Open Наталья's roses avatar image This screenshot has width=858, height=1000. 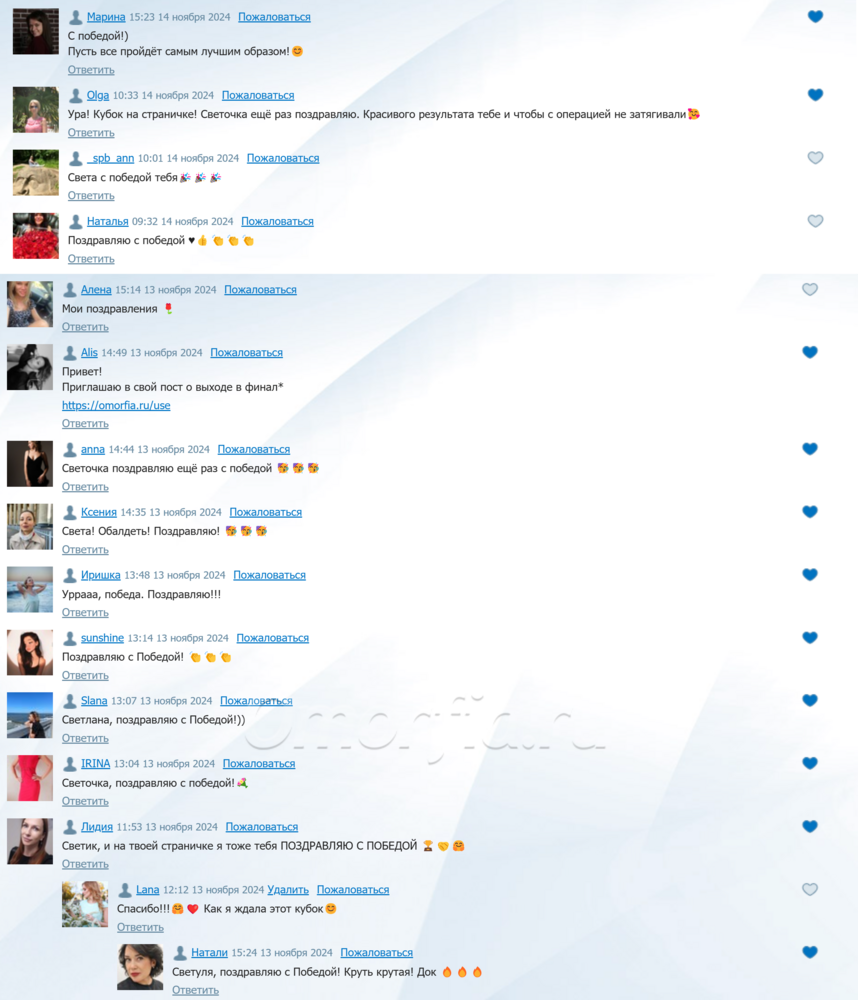pyautogui.click(x=36, y=236)
